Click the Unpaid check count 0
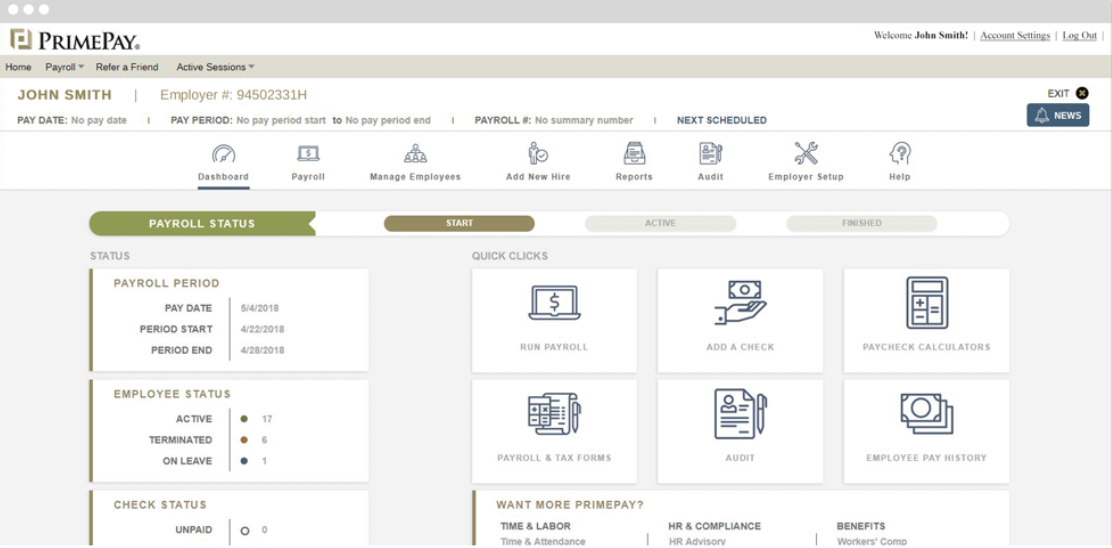 click(x=265, y=530)
